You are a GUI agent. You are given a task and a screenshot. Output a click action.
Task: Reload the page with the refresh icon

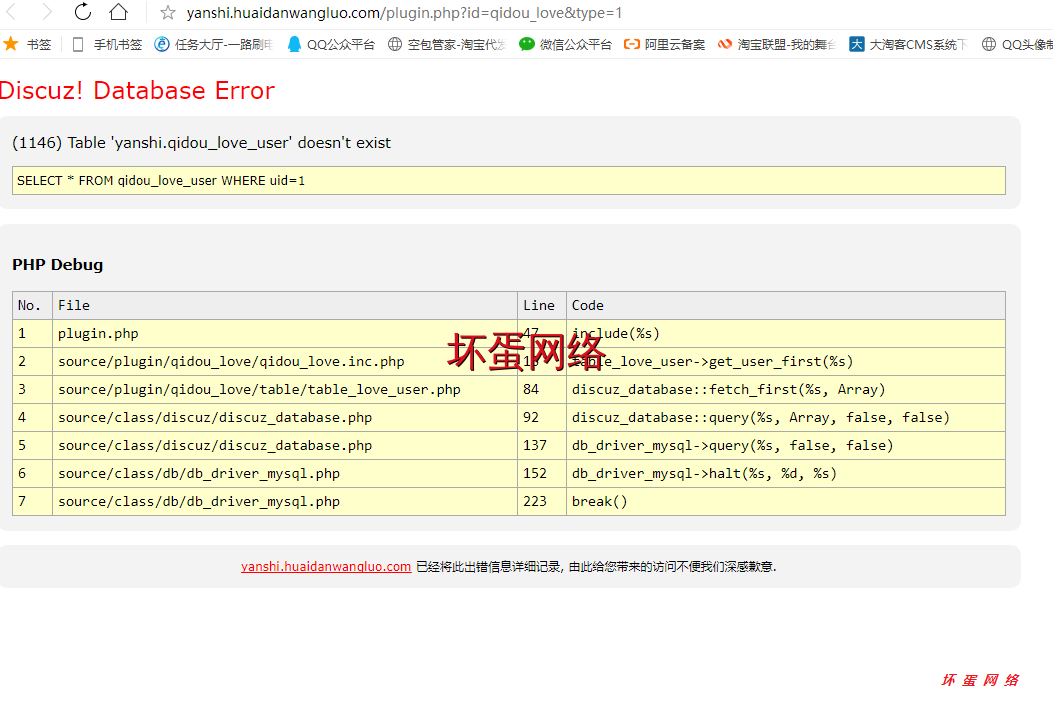pyautogui.click(x=83, y=11)
